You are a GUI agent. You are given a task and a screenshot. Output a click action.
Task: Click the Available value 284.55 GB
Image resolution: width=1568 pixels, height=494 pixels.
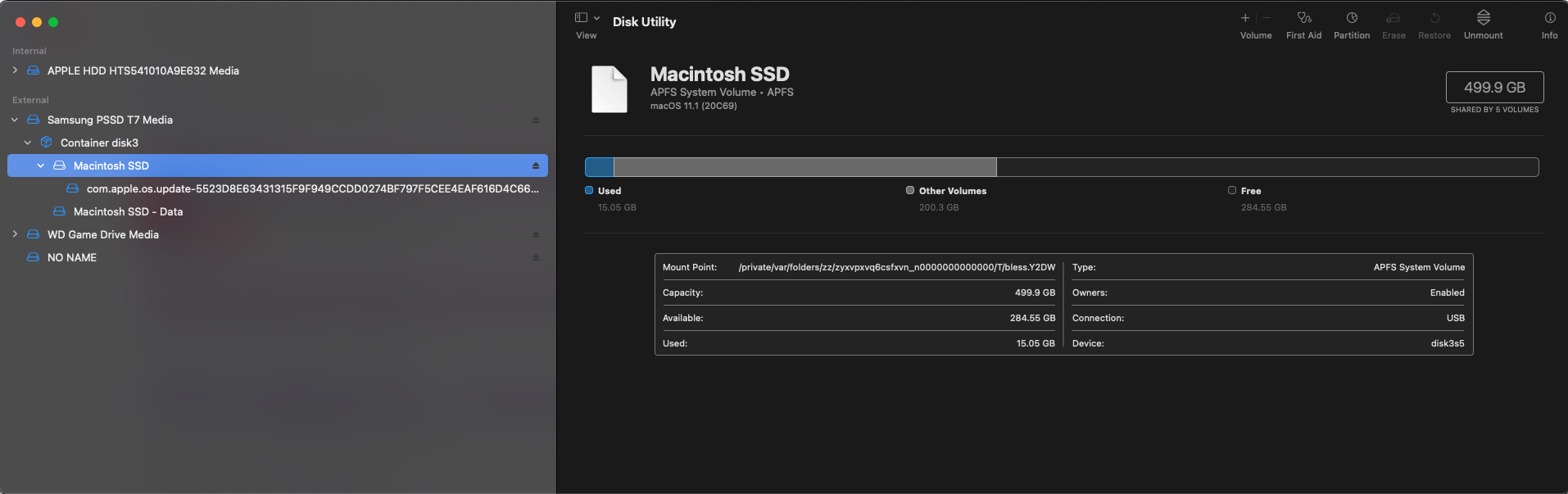(1032, 318)
